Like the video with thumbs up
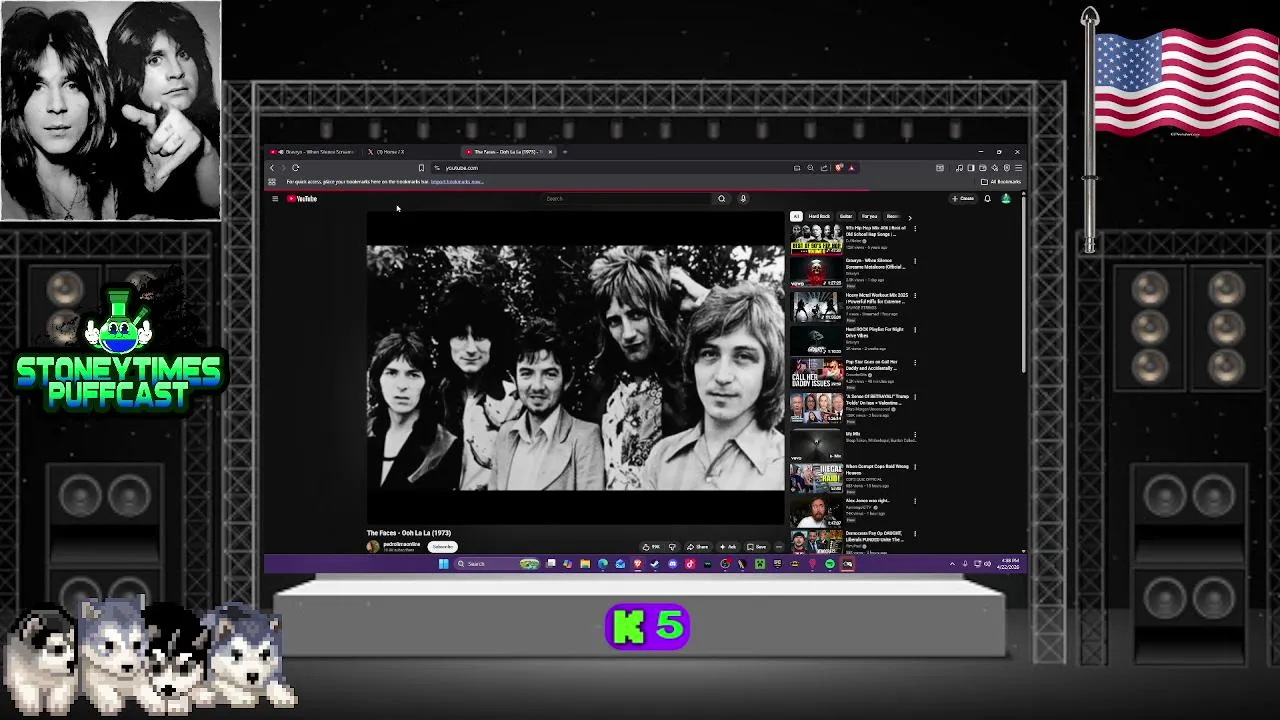This screenshot has height=720, width=1280. pyautogui.click(x=651, y=547)
